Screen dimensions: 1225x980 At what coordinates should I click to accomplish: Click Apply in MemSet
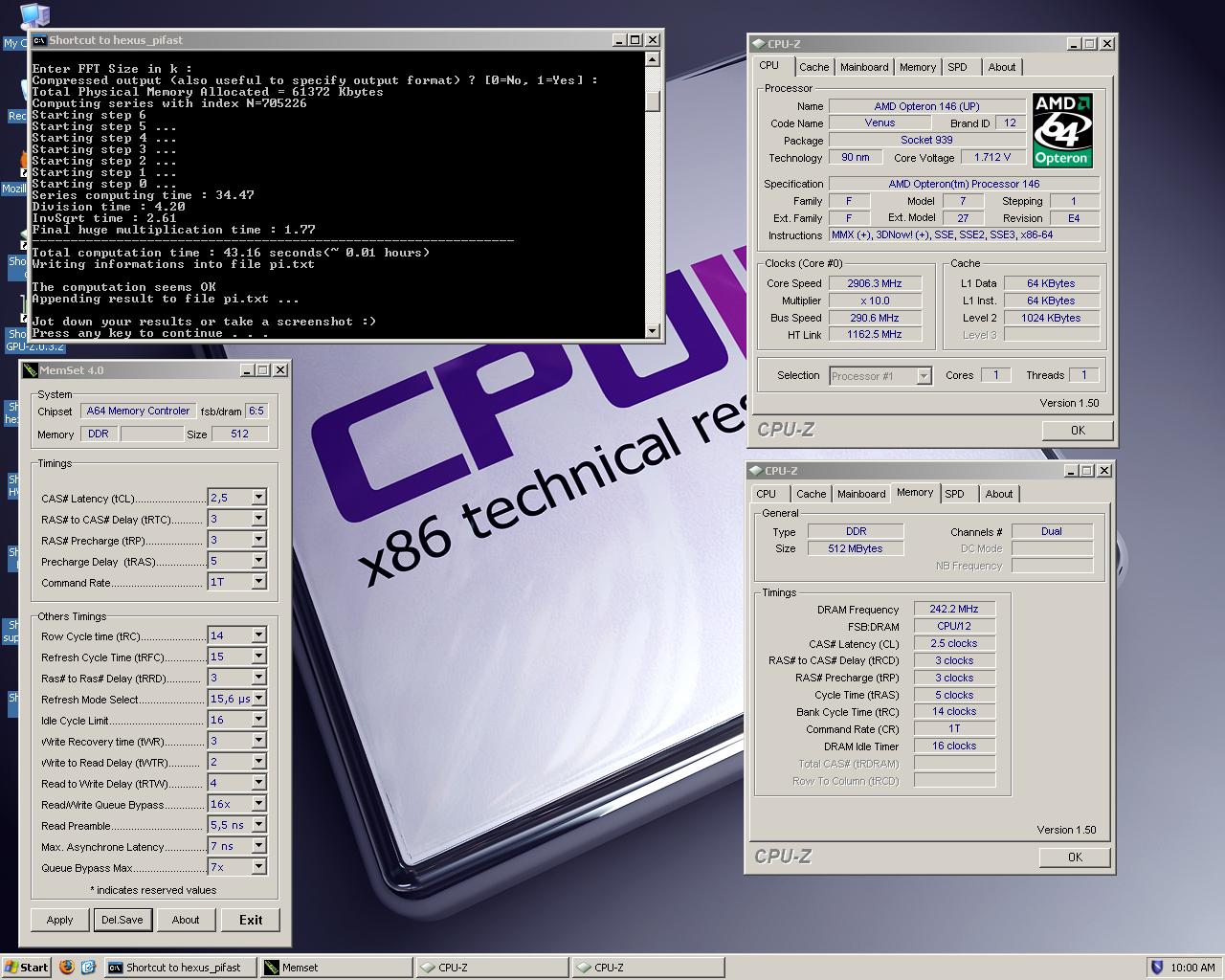[x=59, y=920]
